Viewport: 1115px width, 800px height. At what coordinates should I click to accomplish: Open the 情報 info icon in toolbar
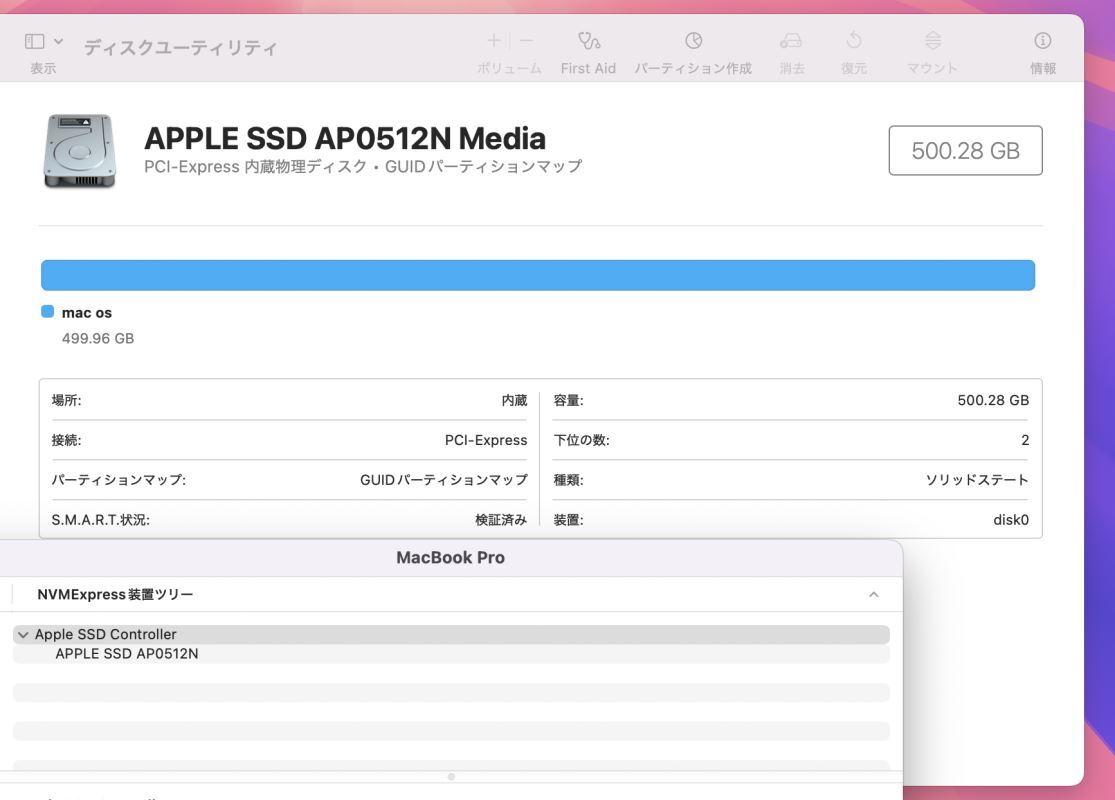coord(1042,41)
